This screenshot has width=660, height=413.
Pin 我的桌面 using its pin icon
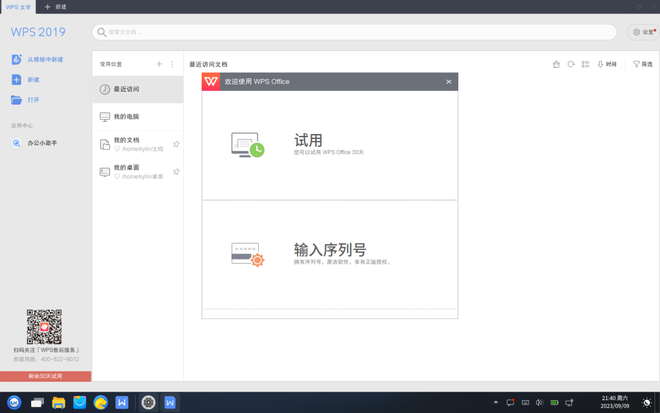click(x=176, y=172)
